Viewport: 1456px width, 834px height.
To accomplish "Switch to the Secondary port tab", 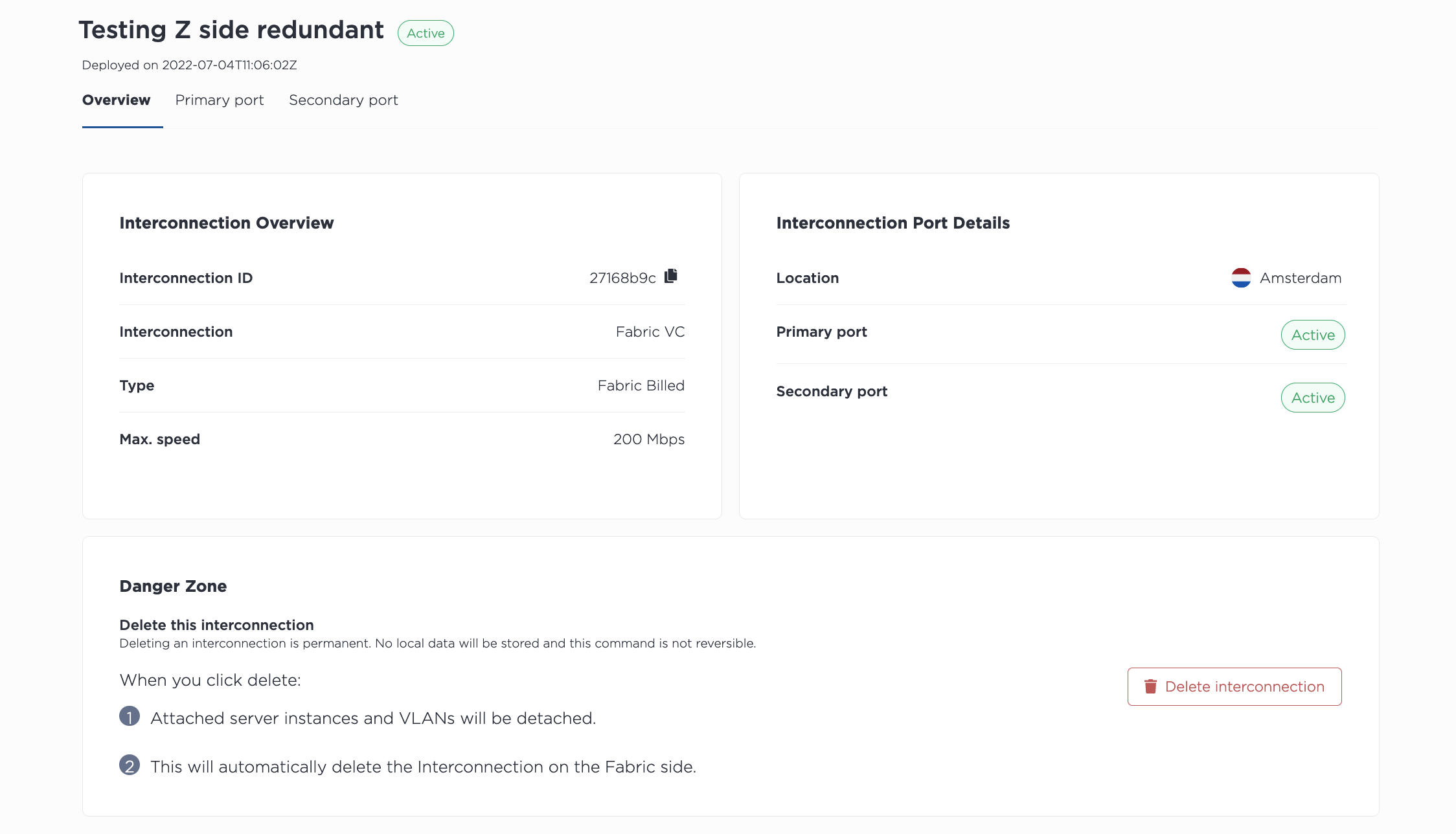I will point(343,100).
